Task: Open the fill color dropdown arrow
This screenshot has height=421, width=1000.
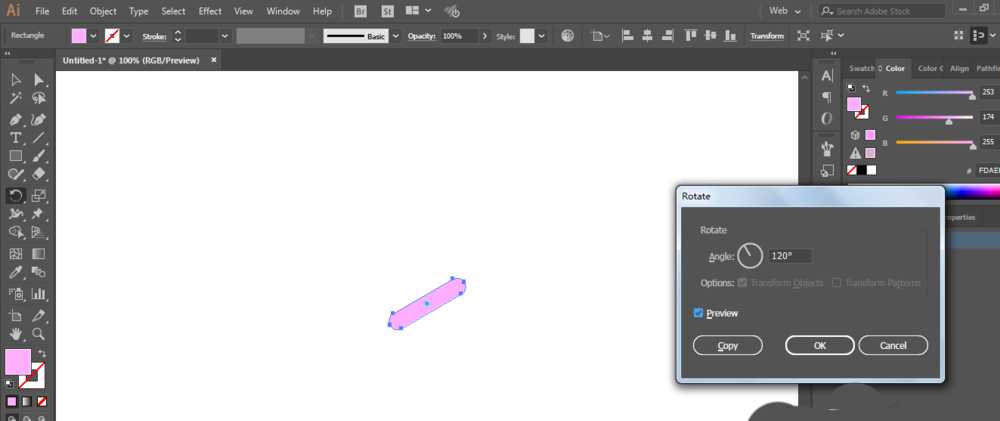Action: coord(94,36)
